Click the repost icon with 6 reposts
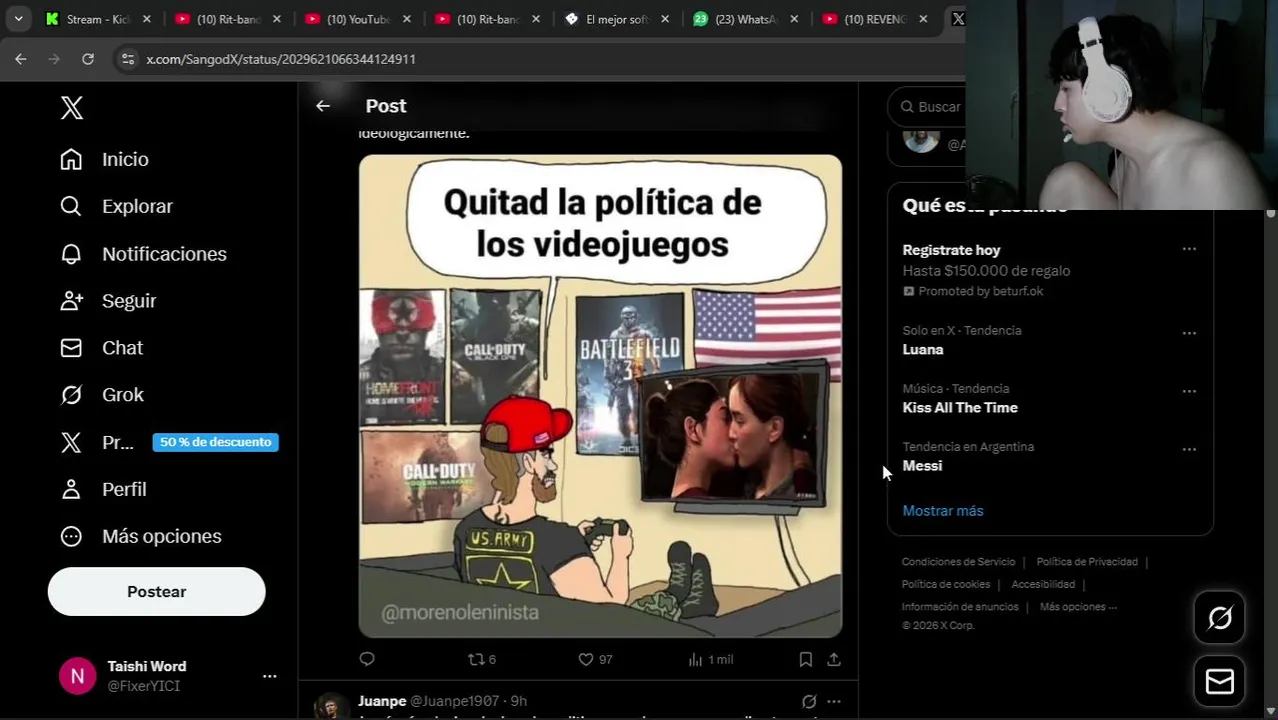 pyautogui.click(x=482, y=659)
